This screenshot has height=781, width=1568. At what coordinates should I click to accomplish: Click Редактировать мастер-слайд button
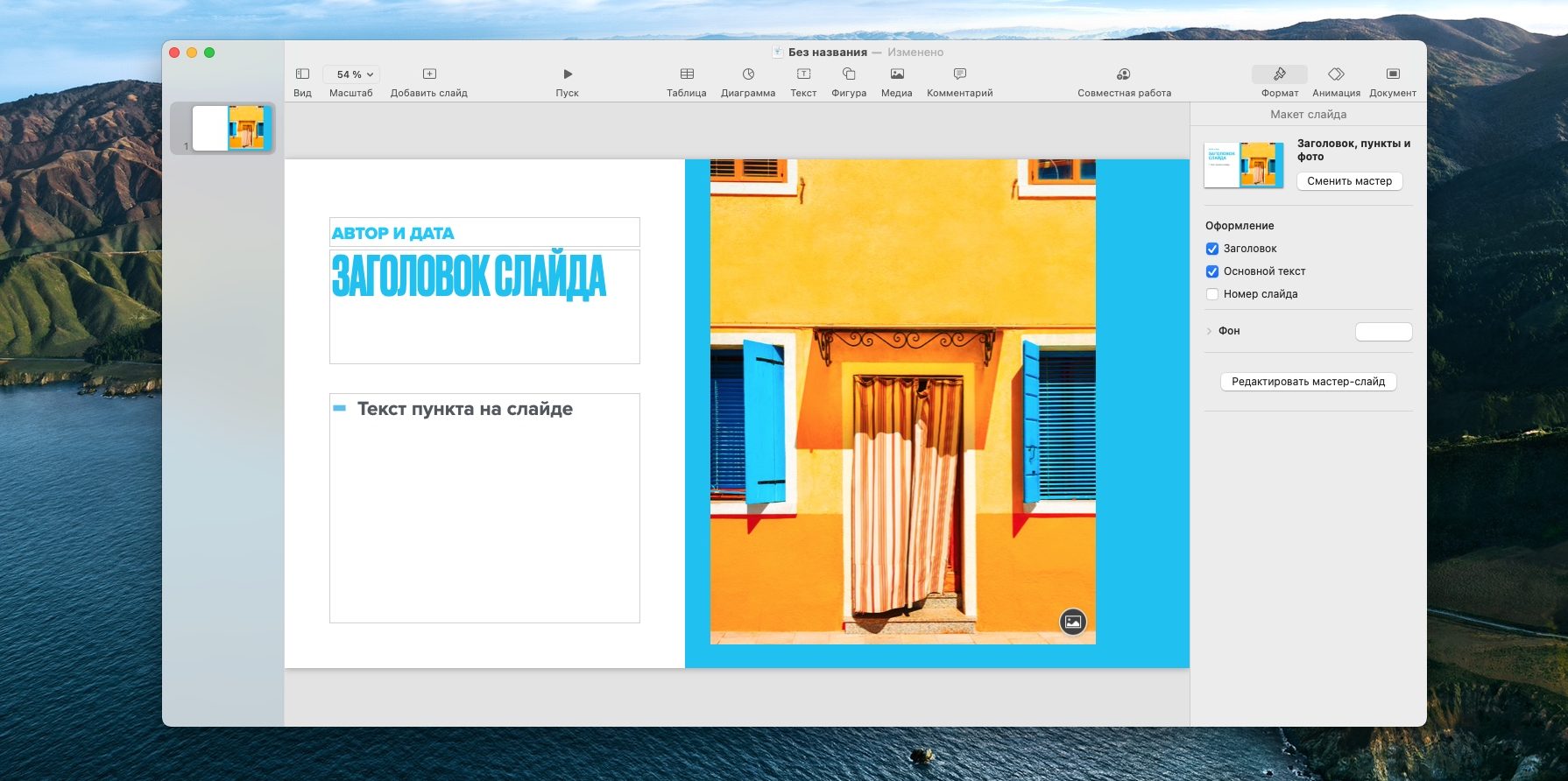[1308, 382]
